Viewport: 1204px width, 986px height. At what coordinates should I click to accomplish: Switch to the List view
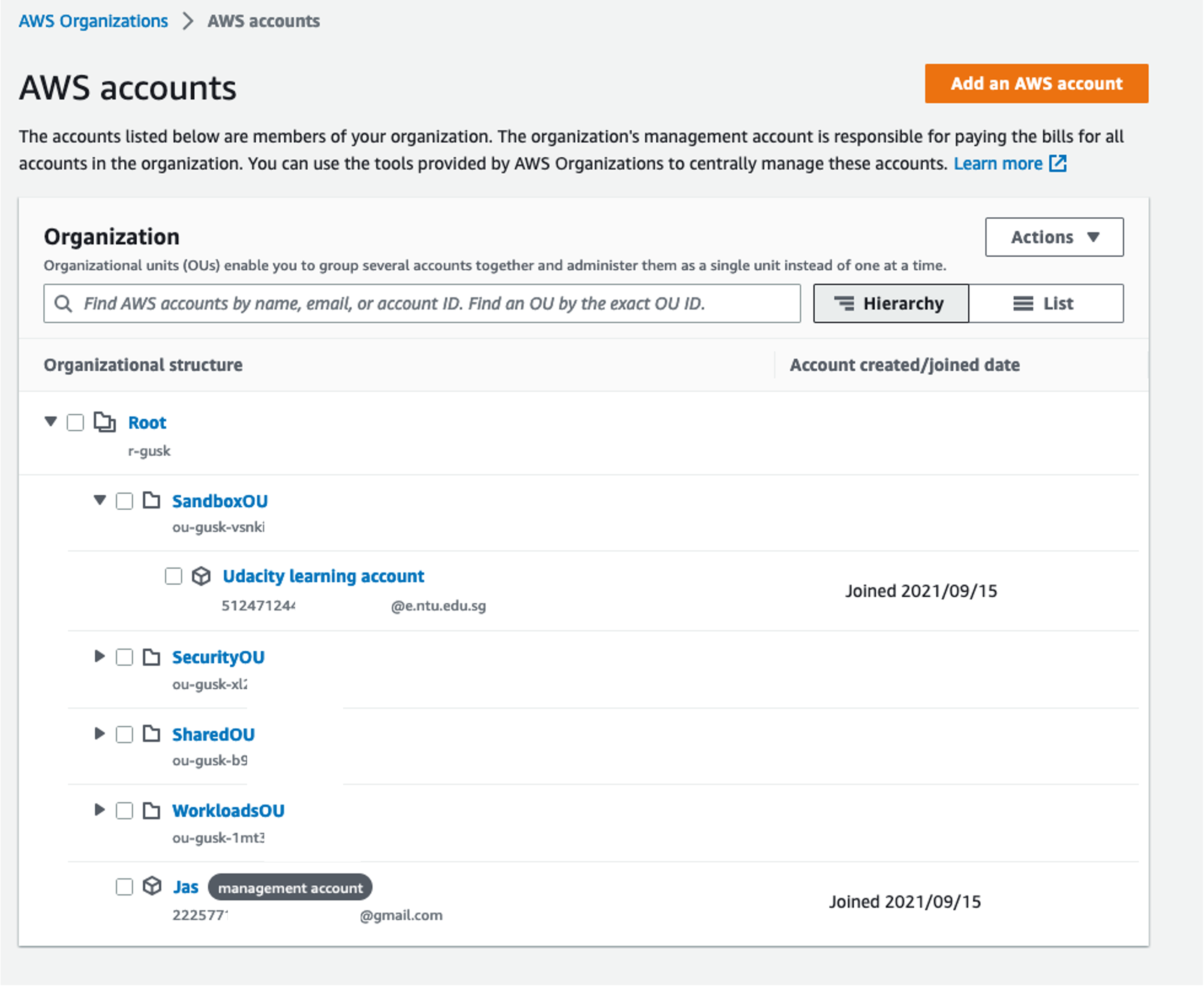tap(1045, 303)
